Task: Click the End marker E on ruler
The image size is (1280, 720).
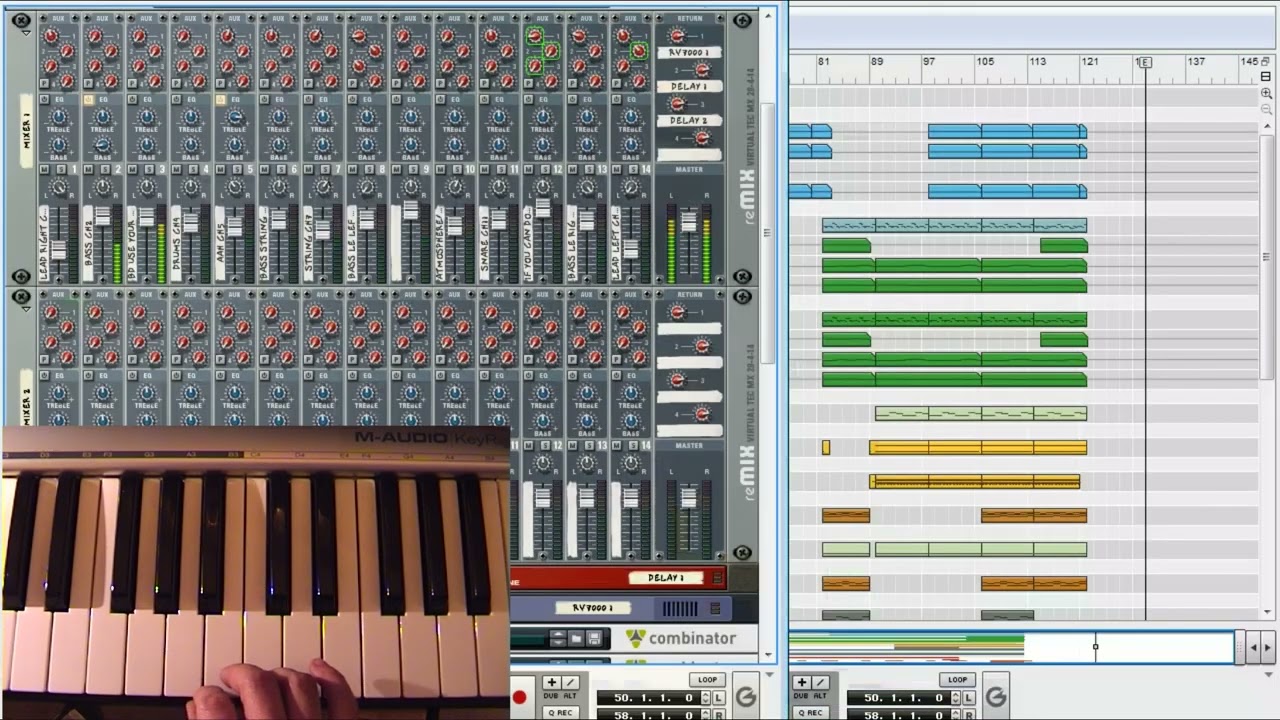Action: pyautogui.click(x=1145, y=62)
